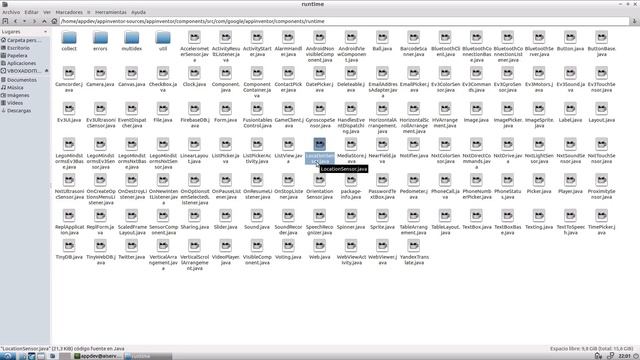Select the YandexTranslate.java file

[x=413, y=252]
